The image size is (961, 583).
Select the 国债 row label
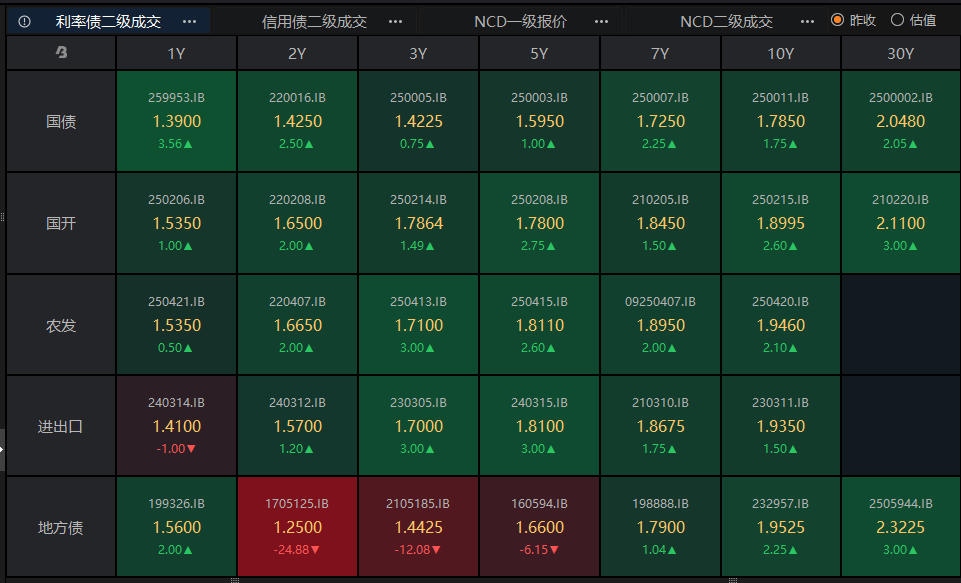click(59, 120)
